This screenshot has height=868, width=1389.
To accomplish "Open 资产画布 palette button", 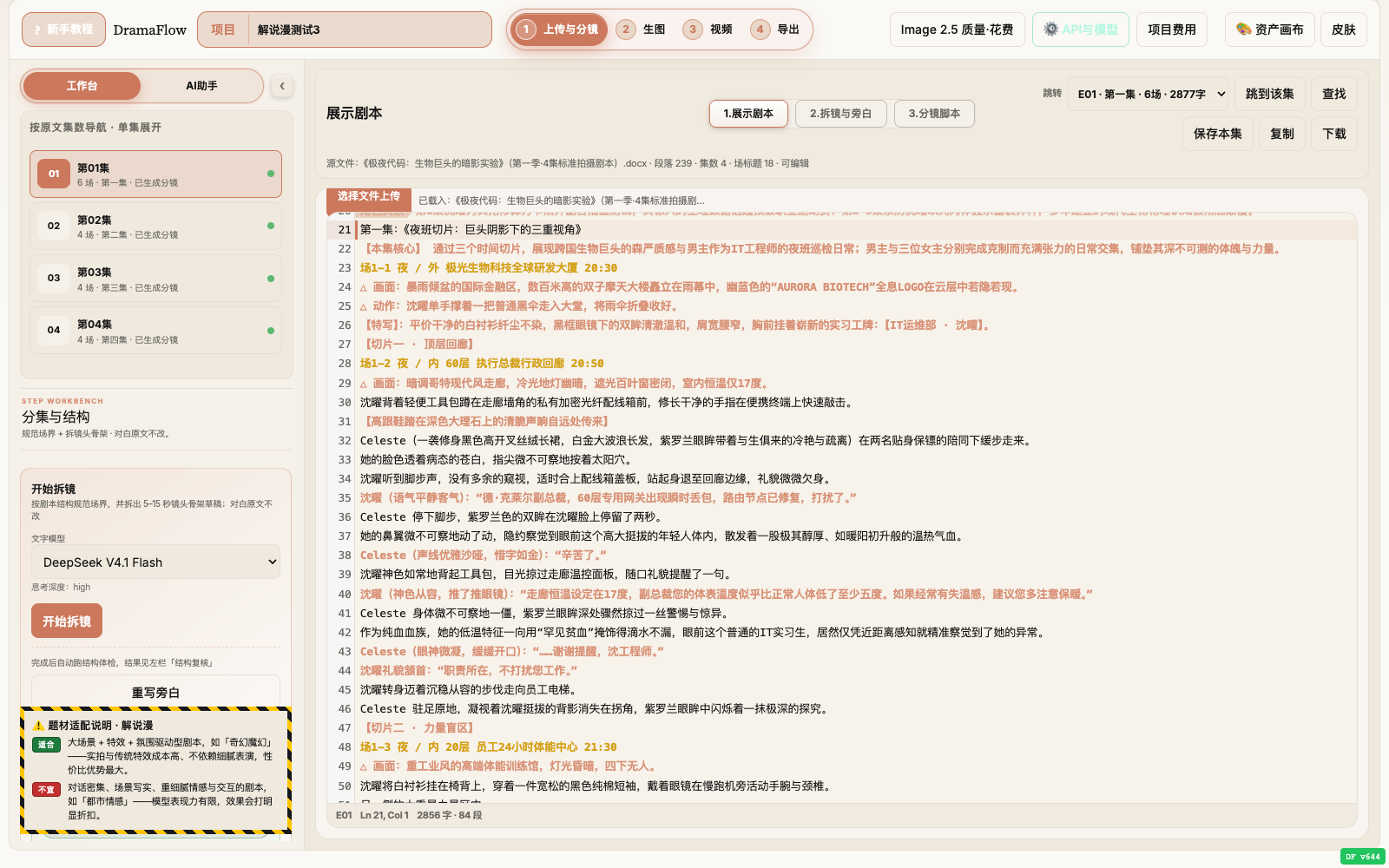I will 1269,30.
